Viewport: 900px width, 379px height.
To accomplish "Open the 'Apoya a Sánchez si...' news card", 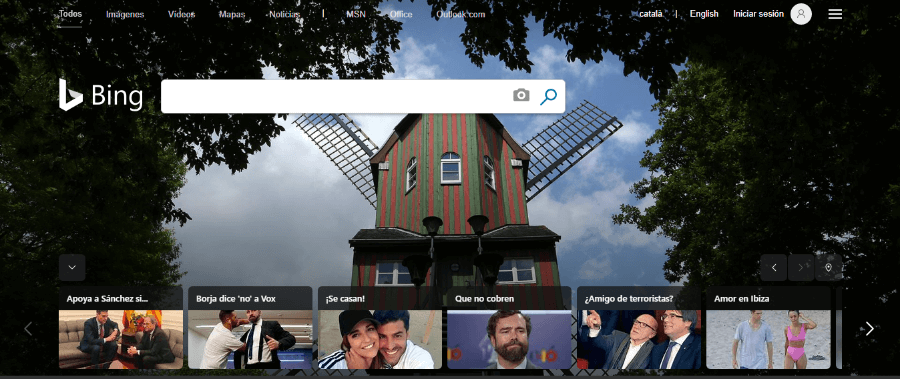I will pos(121,327).
